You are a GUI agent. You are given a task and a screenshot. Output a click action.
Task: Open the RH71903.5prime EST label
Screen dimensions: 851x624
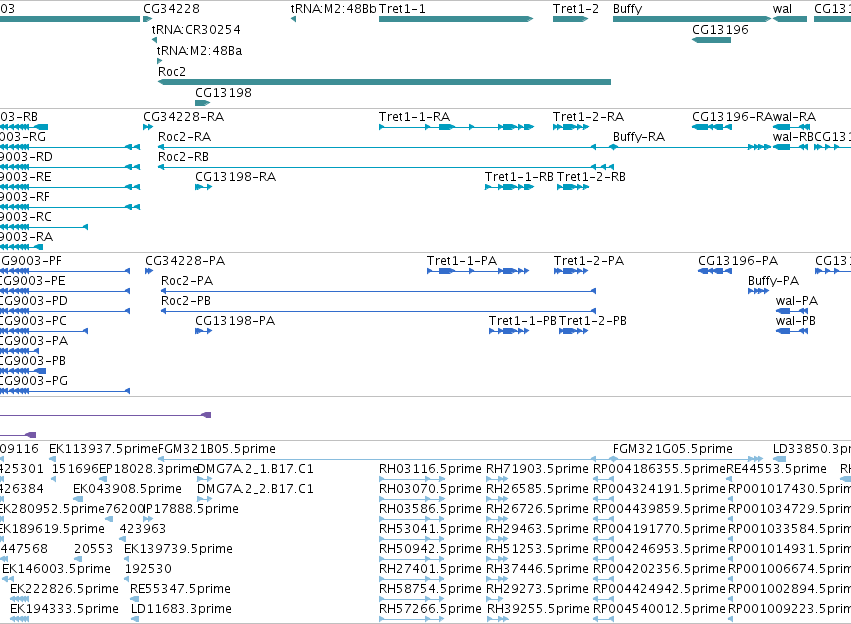537,469
